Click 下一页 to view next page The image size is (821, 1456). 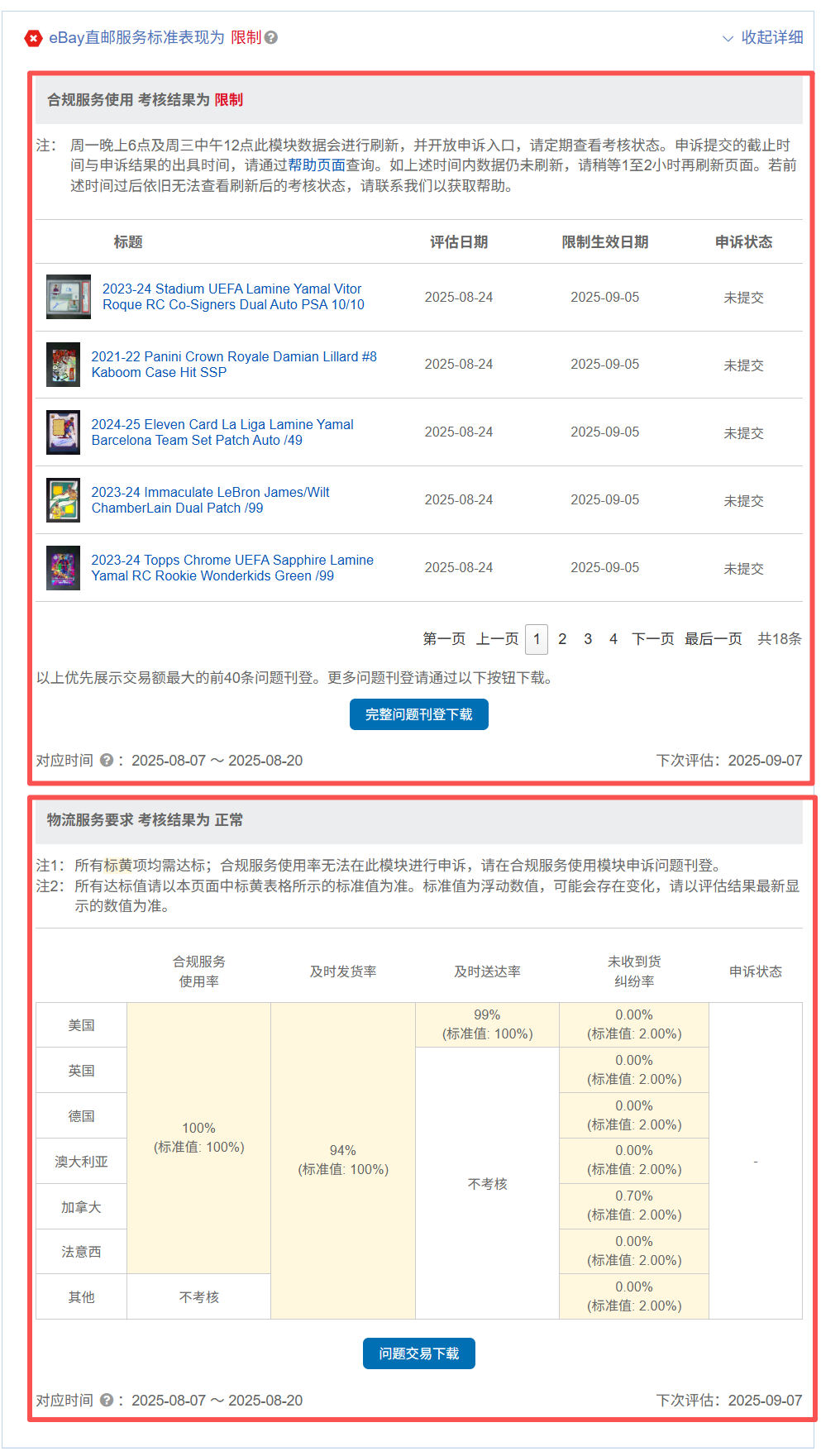coord(652,639)
